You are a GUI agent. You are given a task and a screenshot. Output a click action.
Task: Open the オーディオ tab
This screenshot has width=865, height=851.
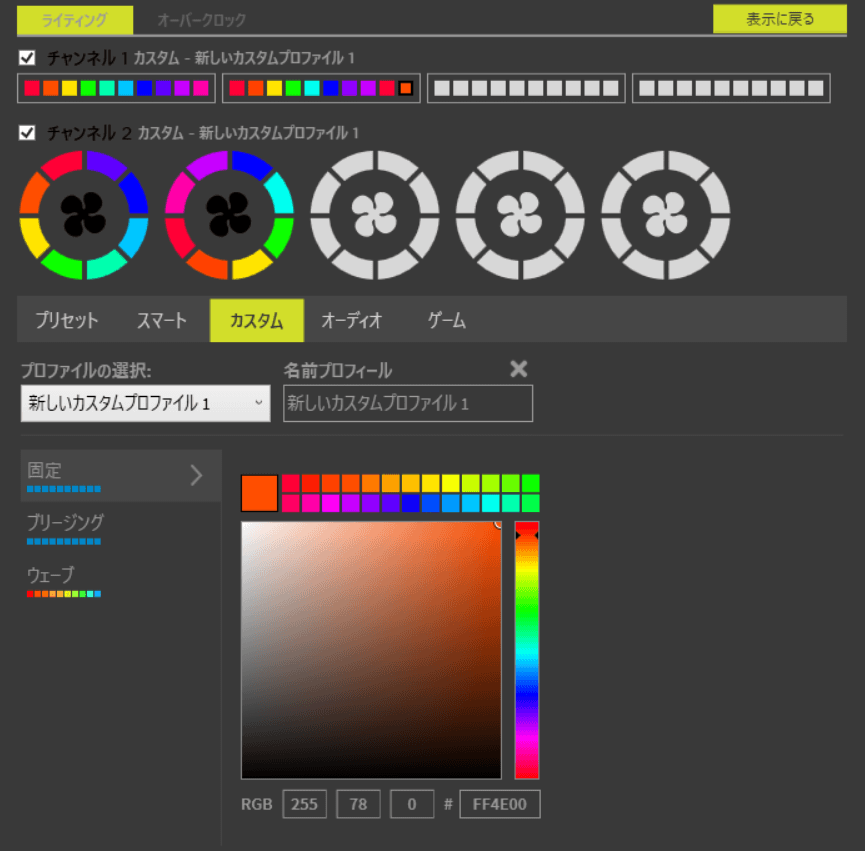351,320
